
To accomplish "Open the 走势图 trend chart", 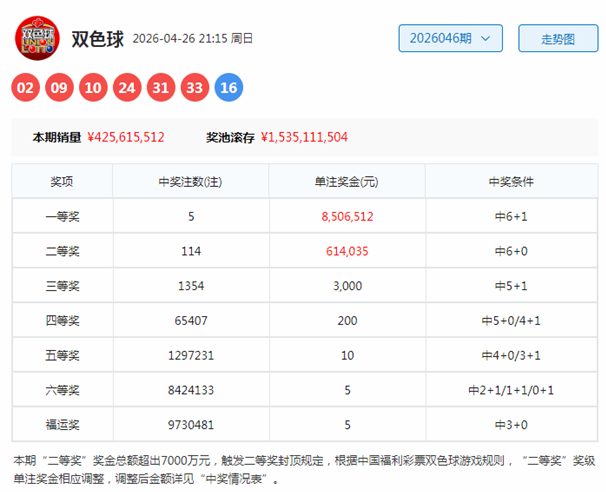I will (558, 38).
